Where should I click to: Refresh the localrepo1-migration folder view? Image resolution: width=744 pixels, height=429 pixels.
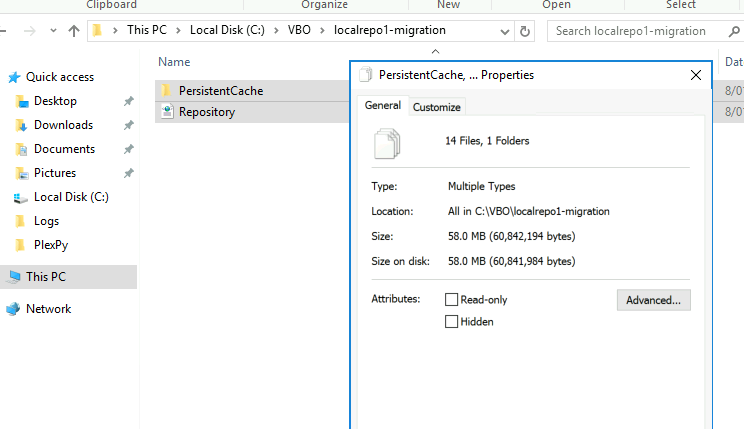[x=524, y=31]
